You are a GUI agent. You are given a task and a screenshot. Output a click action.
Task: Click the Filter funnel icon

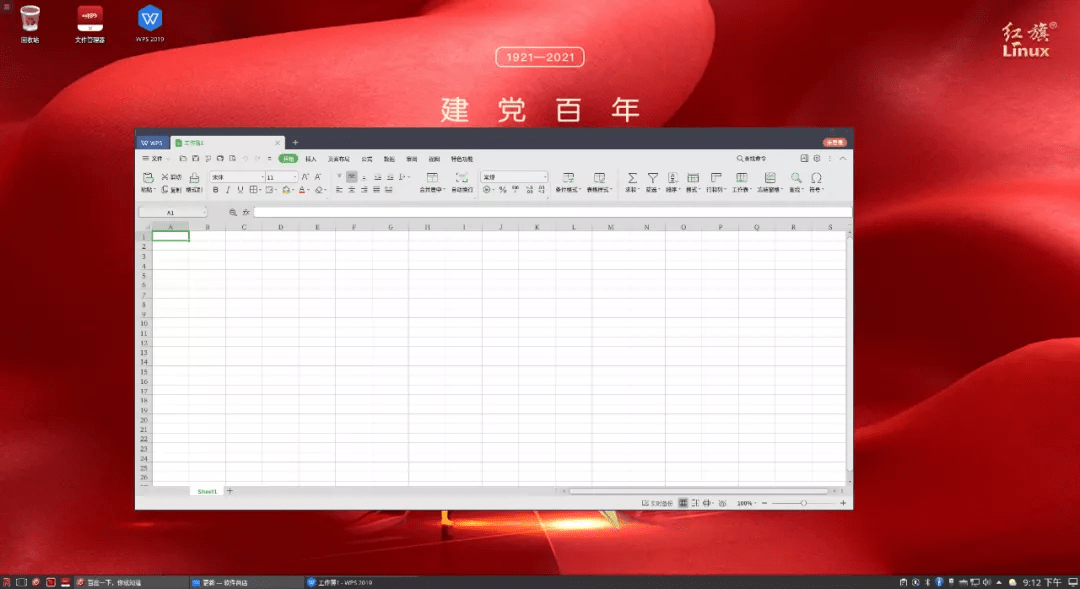coord(652,178)
